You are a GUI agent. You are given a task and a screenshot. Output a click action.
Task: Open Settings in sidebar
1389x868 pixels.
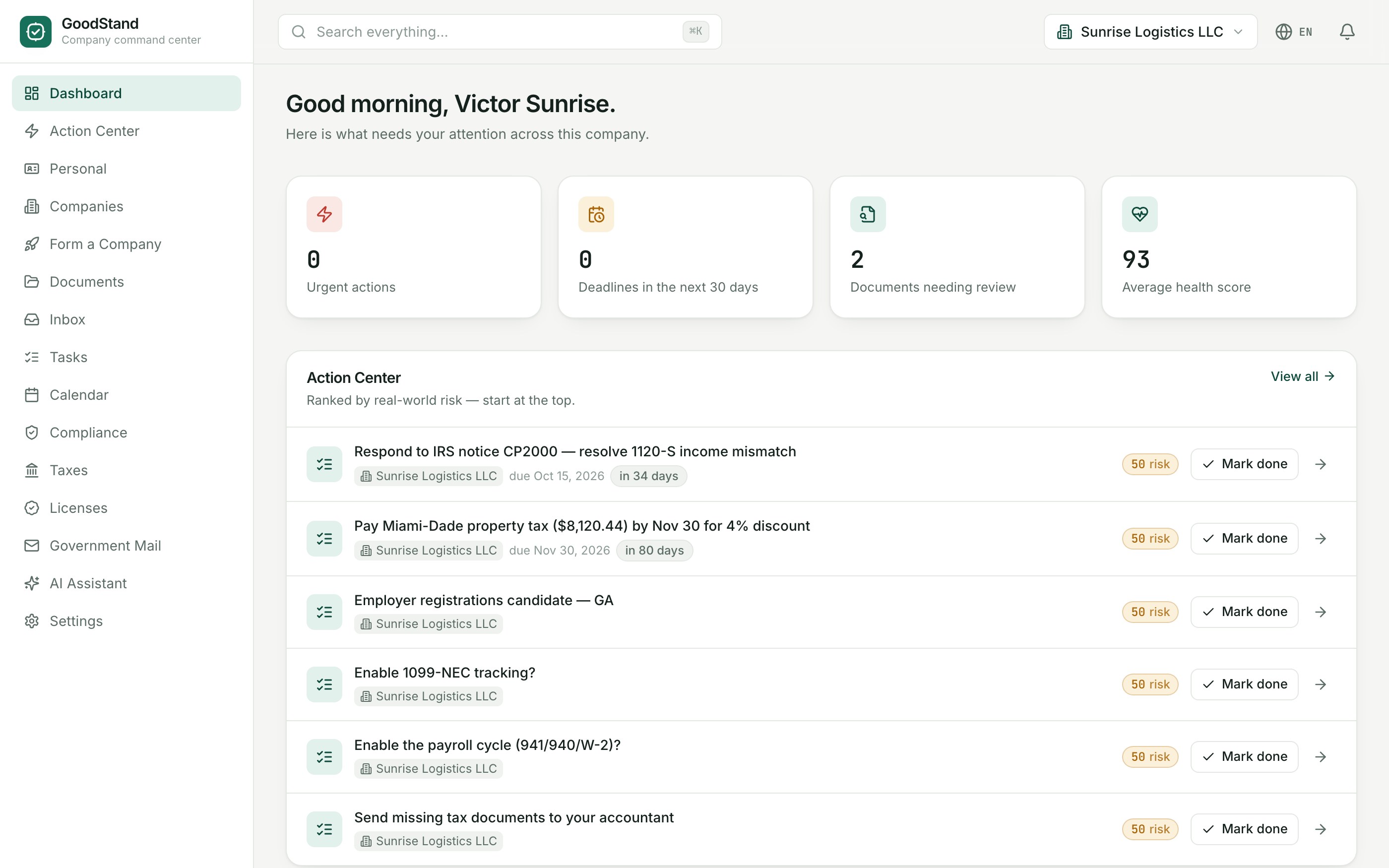pos(126,621)
